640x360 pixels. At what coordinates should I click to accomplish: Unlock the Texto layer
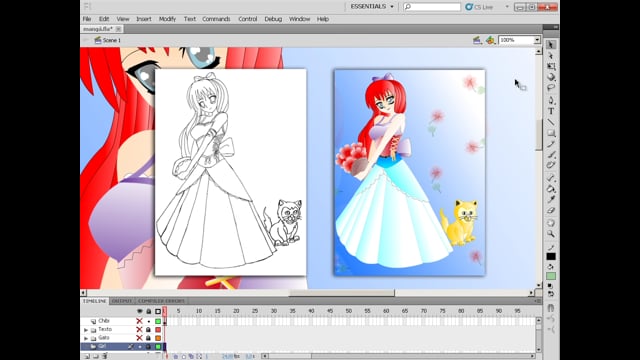(149, 329)
